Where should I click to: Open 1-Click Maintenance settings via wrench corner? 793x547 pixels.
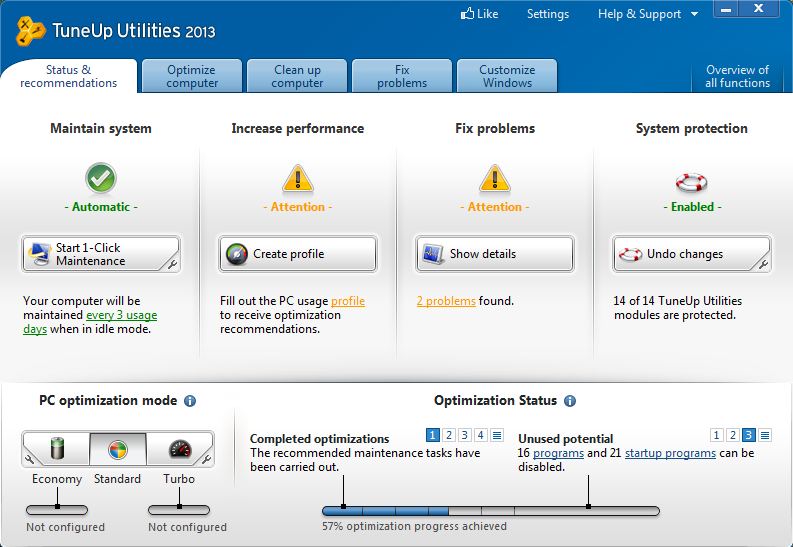[x=172, y=264]
